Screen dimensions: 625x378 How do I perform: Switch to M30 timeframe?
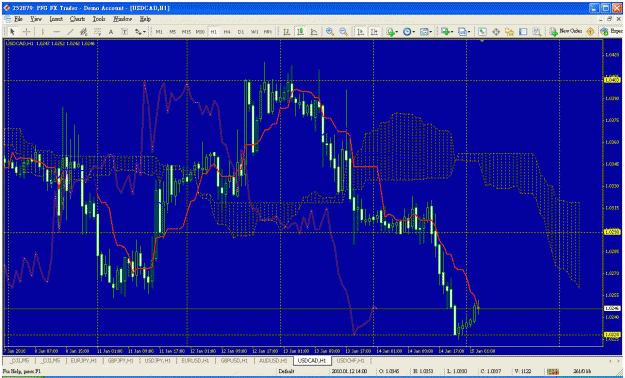(x=200, y=32)
